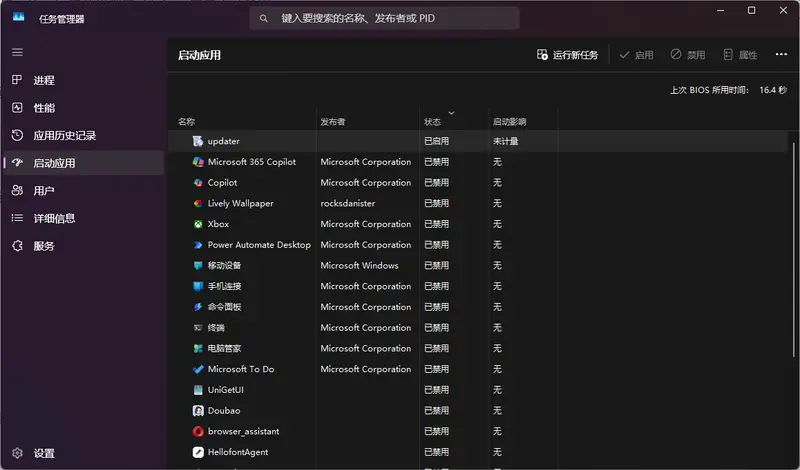Image resolution: width=800 pixels, height=470 pixels.
Task: Open the 进程 (Processes) page
Action: click(84, 80)
